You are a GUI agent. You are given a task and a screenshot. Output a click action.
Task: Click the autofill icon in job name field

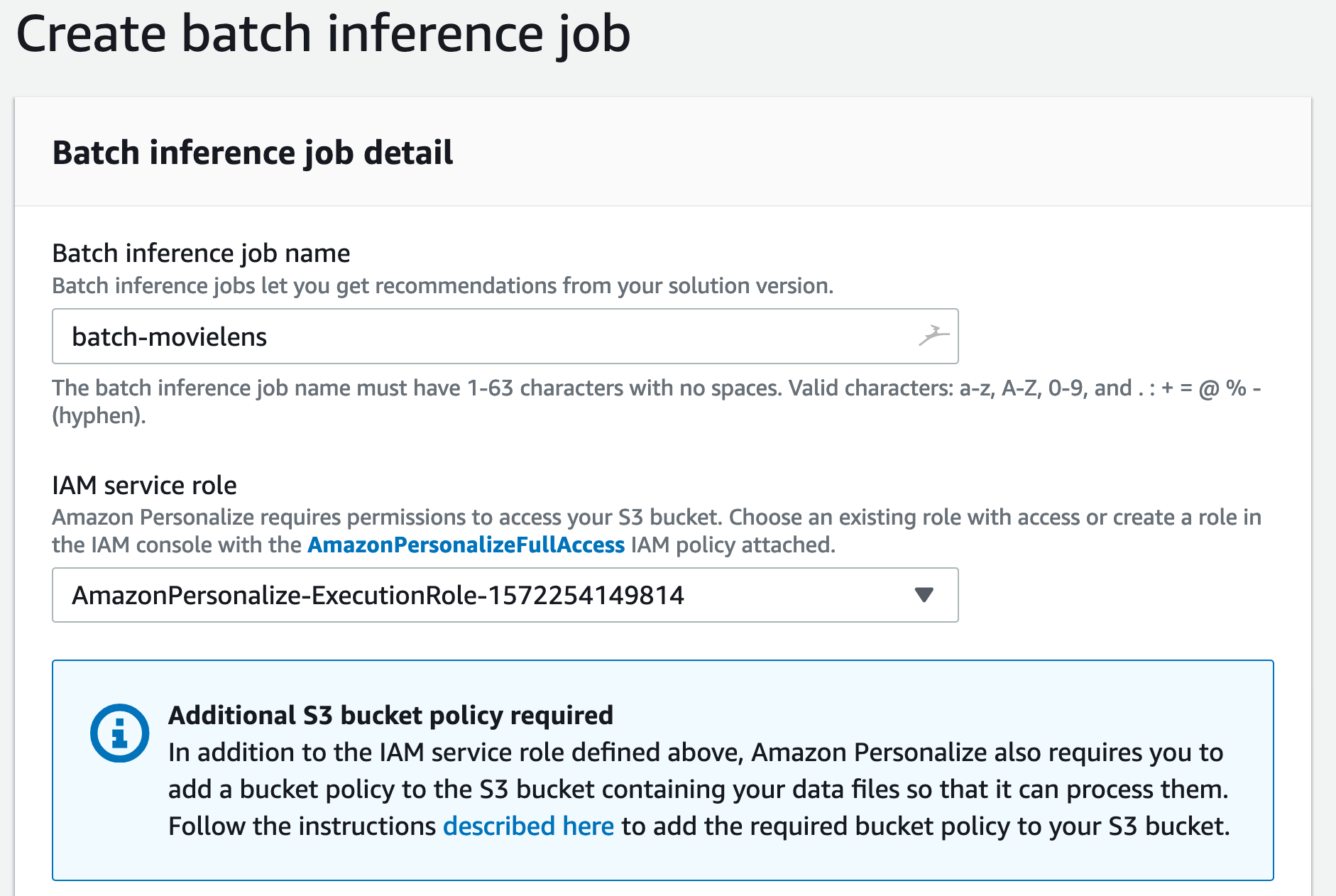coord(933,335)
